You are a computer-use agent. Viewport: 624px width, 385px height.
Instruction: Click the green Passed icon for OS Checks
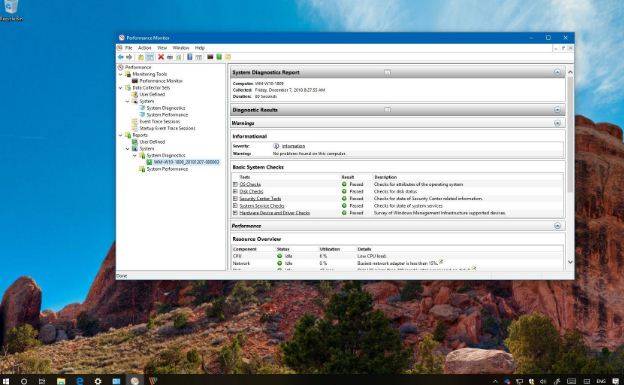click(x=344, y=184)
